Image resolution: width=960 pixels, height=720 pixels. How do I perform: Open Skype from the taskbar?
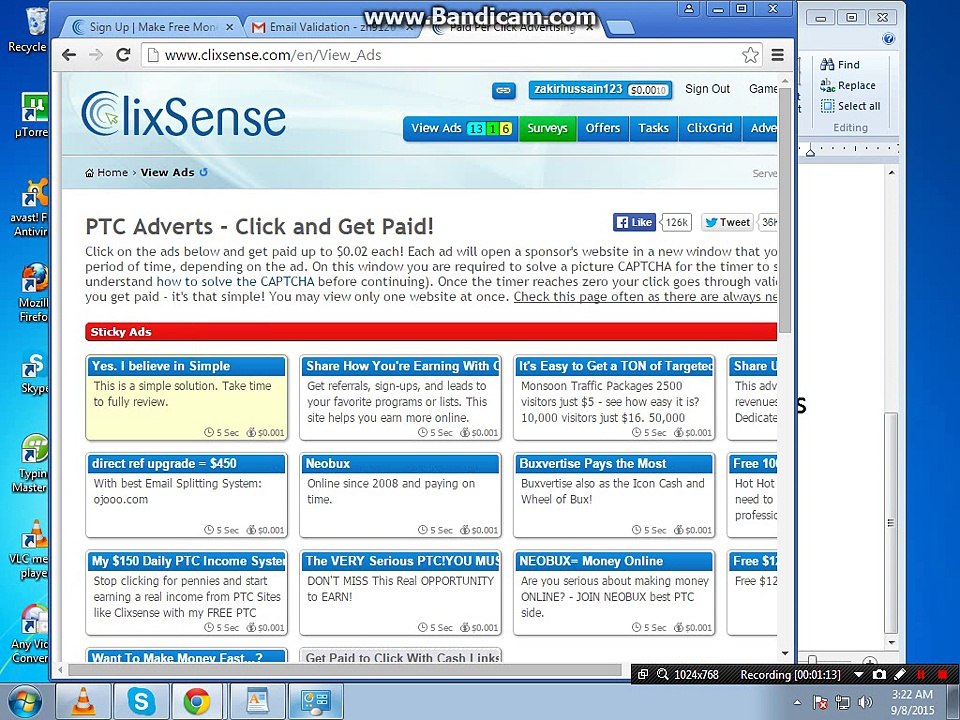(x=141, y=702)
